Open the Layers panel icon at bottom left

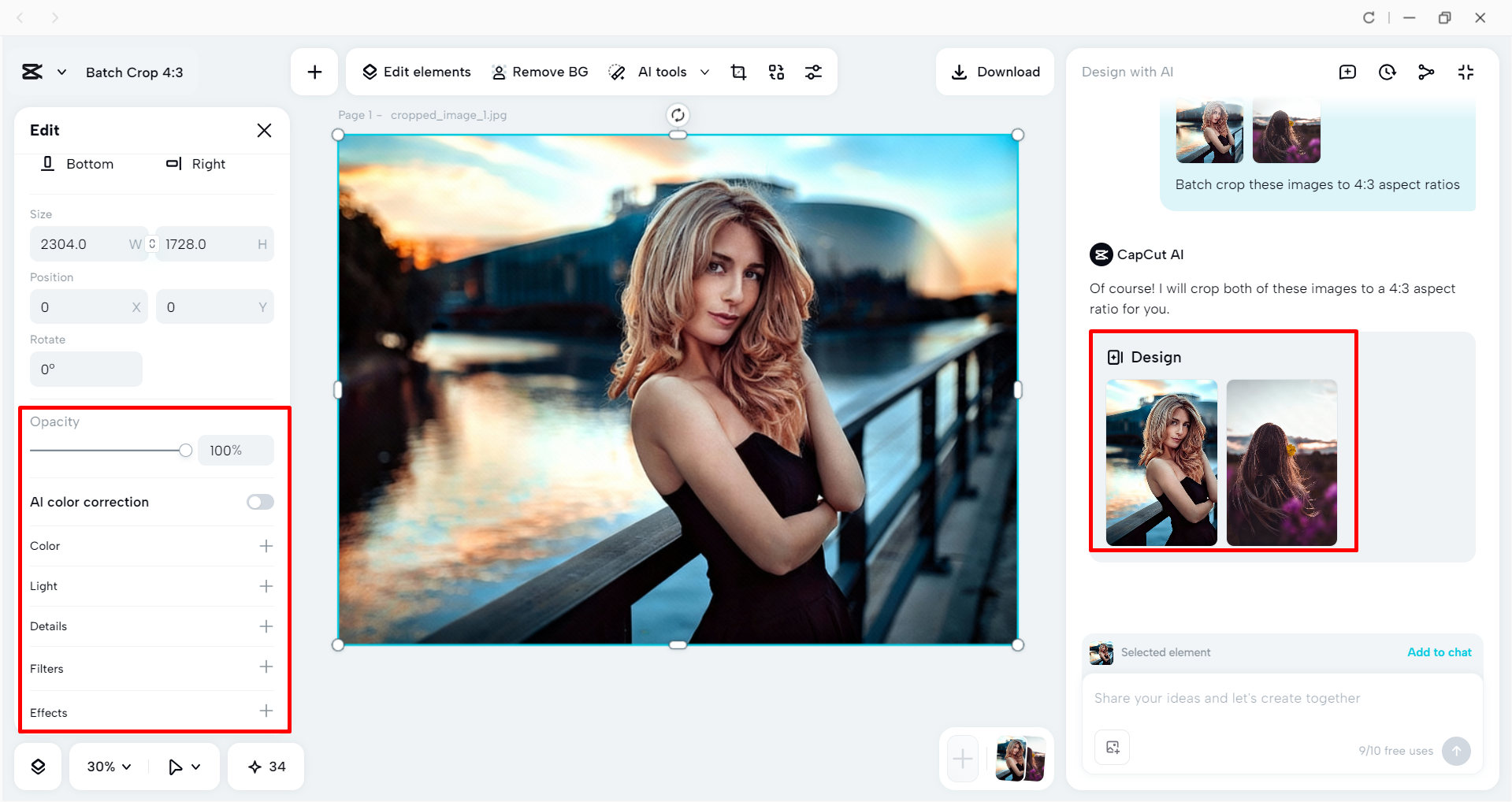tap(37, 765)
